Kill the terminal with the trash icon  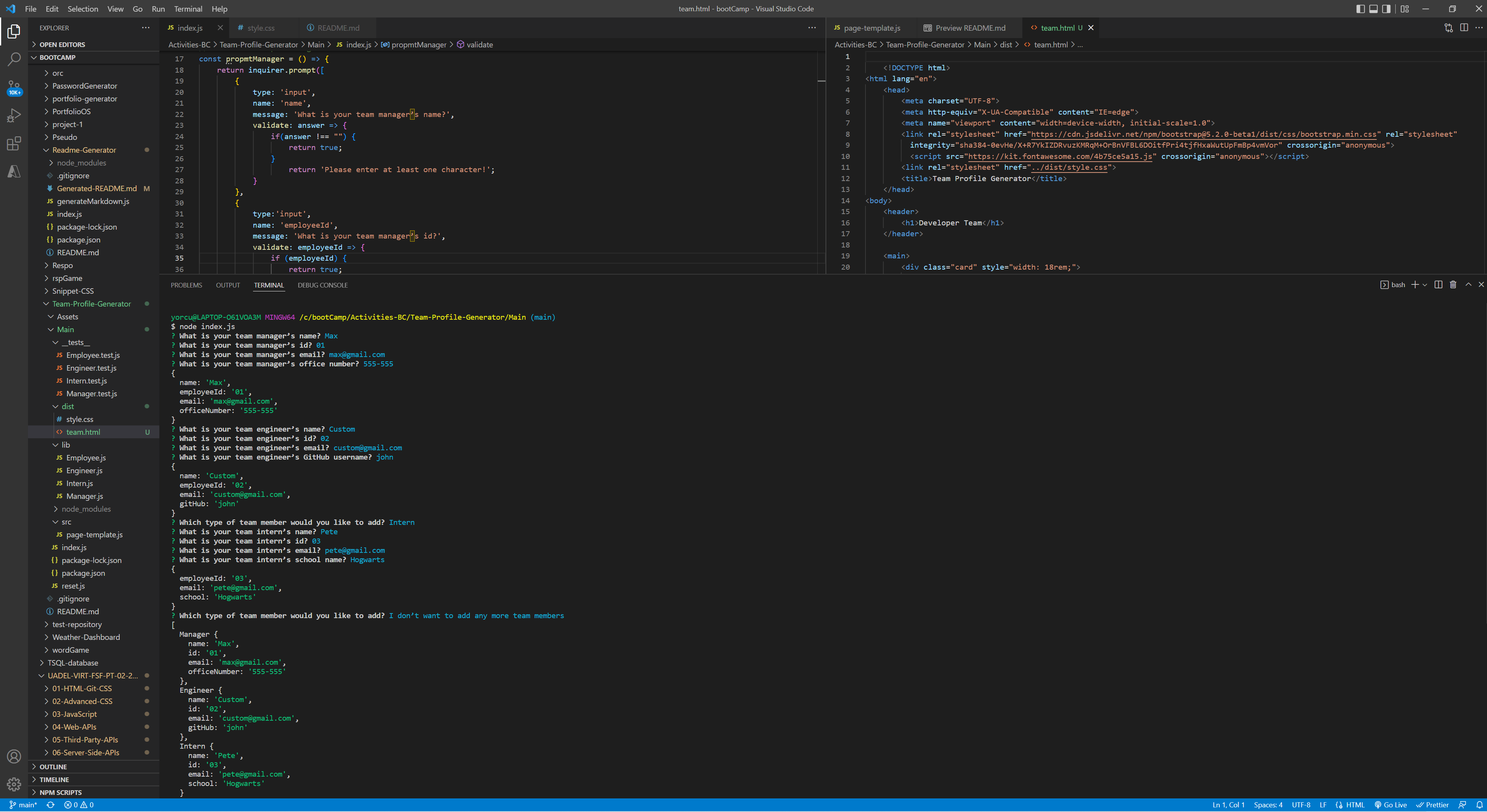click(1453, 284)
